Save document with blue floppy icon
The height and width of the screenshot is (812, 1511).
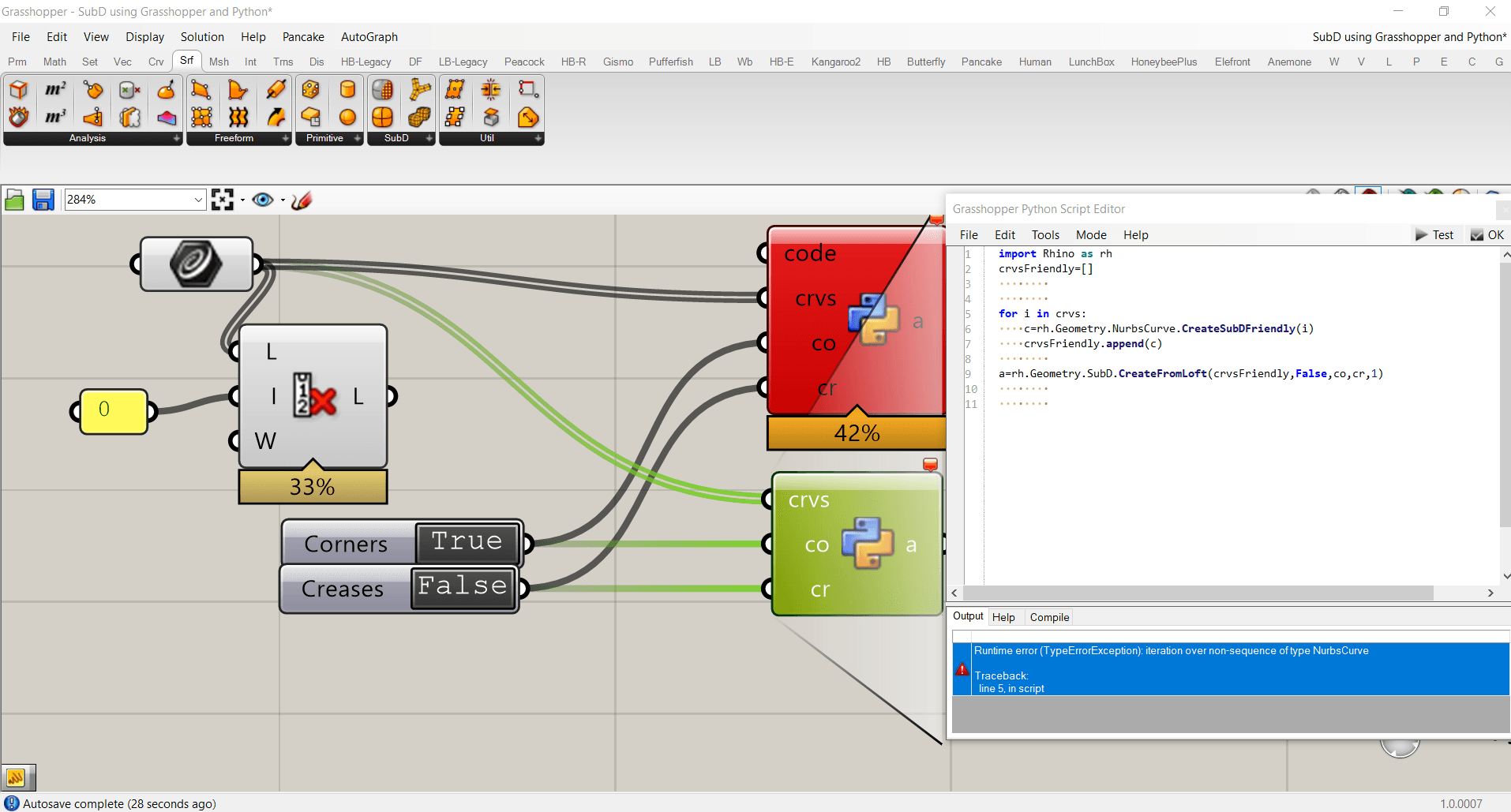pos(43,200)
